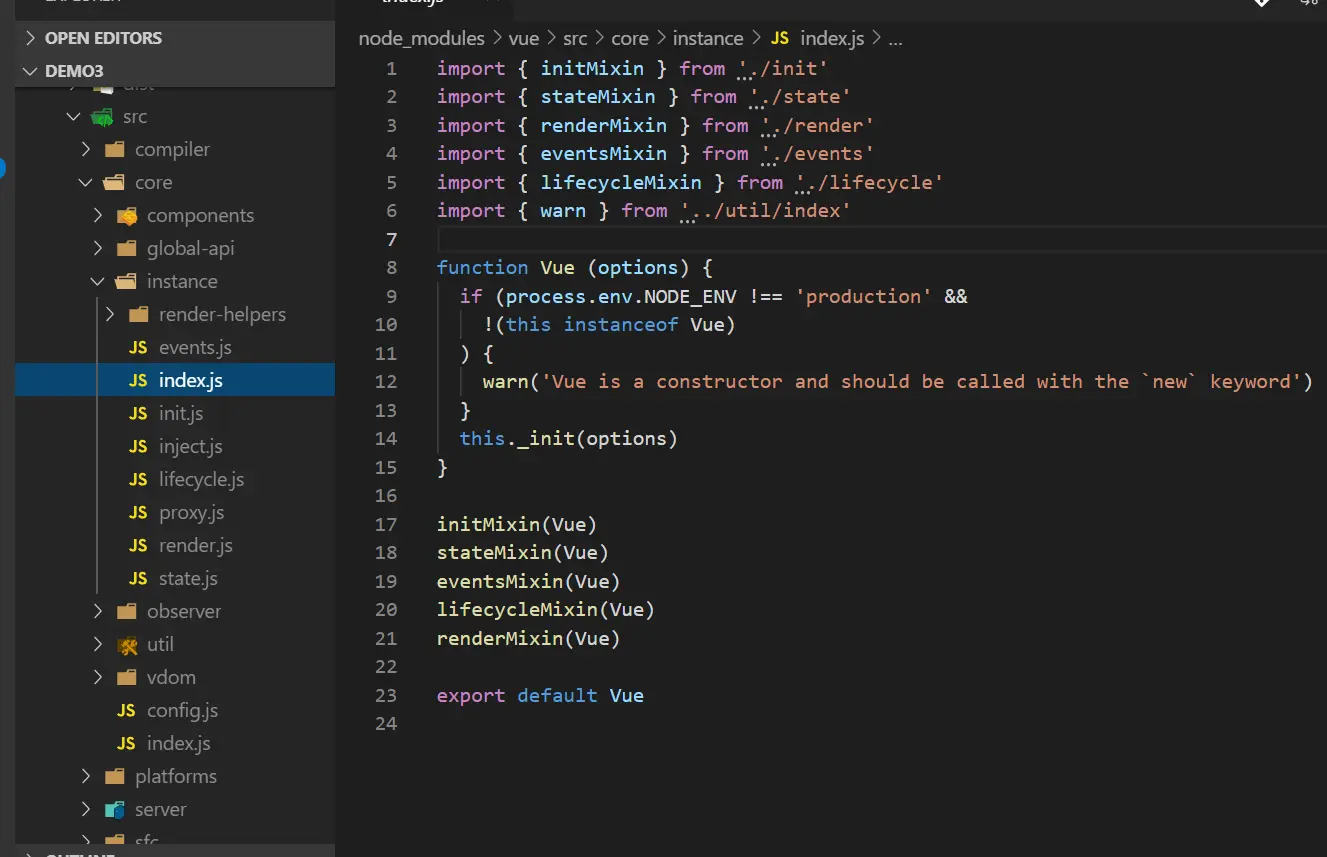The height and width of the screenshot is (857, 1327).
Task: Expand the vdom folder chevron
Action: (x=98, y=678)
